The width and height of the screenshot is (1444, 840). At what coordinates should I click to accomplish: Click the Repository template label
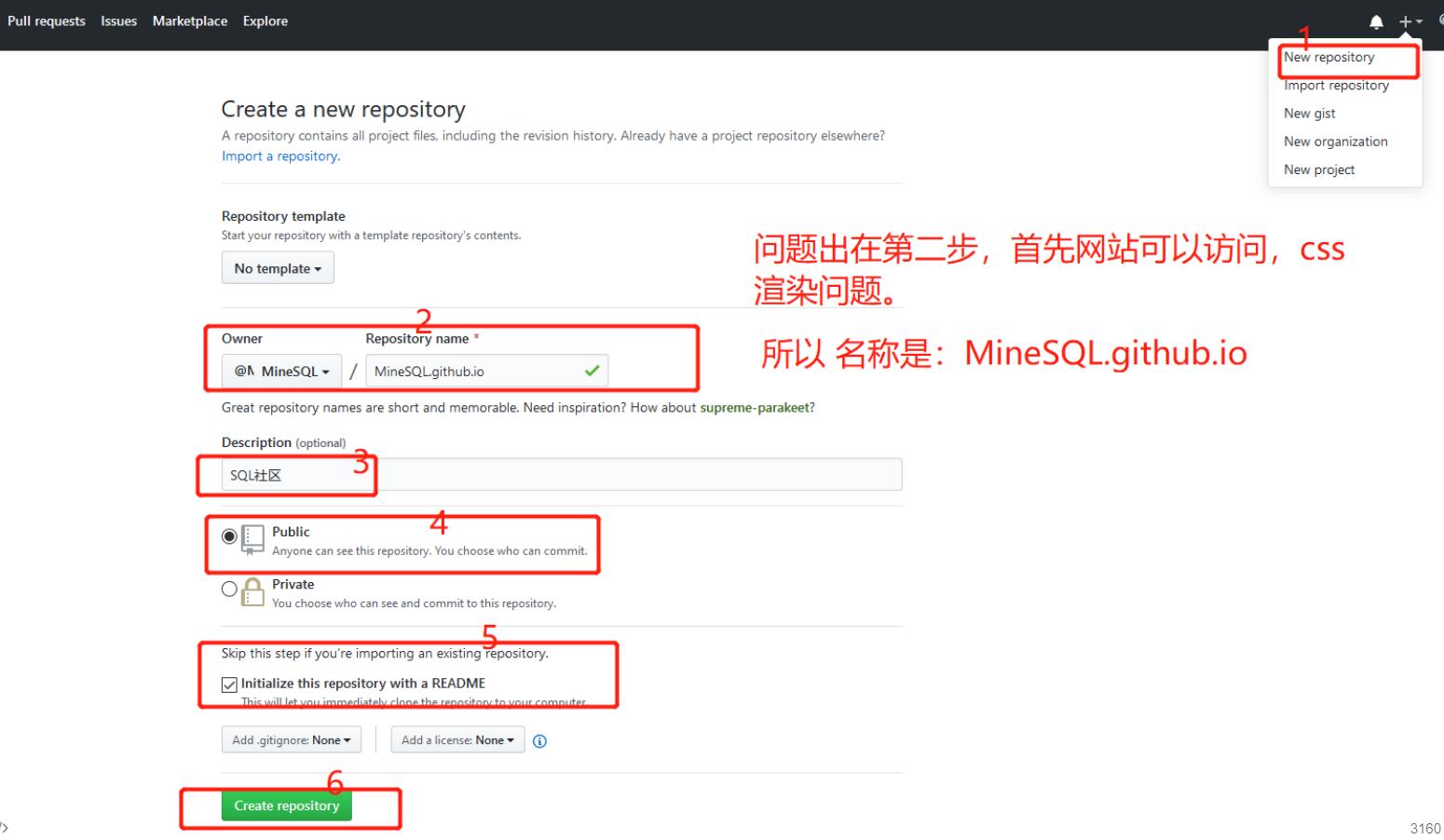tap(283, 216)
